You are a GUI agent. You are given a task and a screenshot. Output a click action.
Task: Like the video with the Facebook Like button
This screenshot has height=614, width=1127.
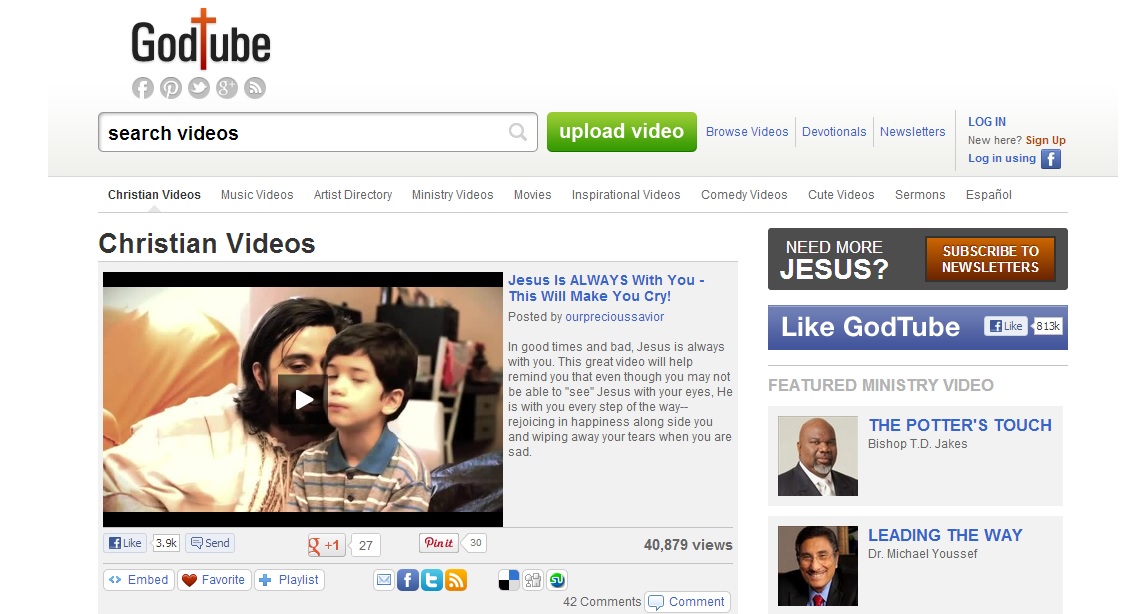(126, 543)
